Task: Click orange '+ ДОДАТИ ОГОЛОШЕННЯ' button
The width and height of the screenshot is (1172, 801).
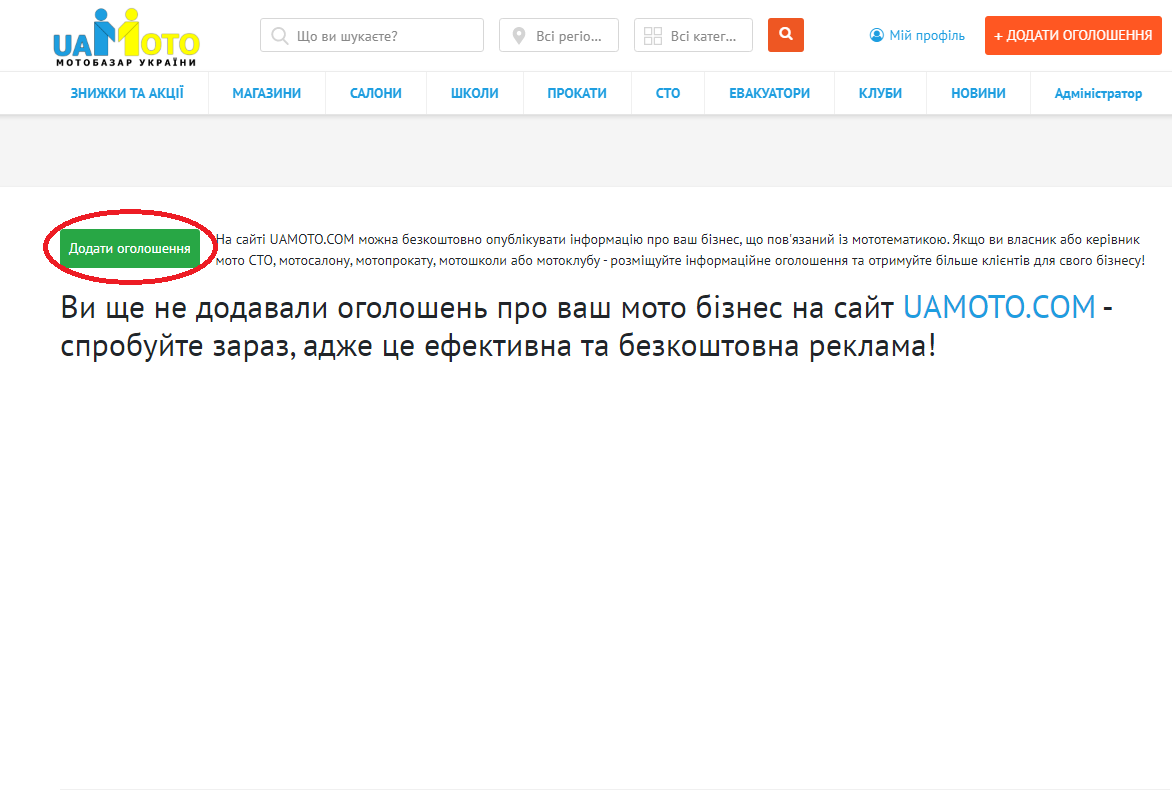Action: (x=1073, y=35)
